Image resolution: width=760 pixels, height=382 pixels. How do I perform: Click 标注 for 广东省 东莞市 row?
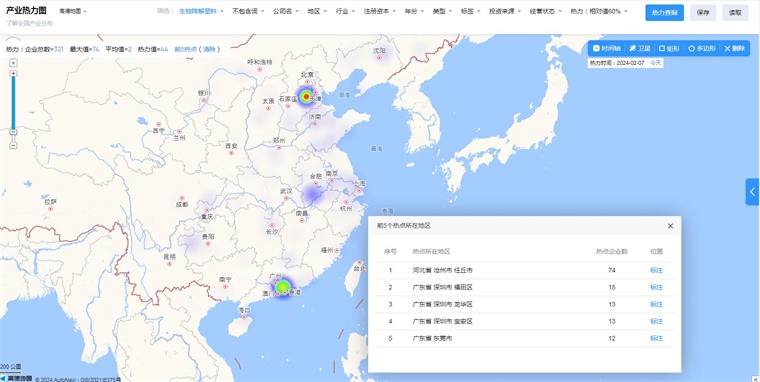656,338
